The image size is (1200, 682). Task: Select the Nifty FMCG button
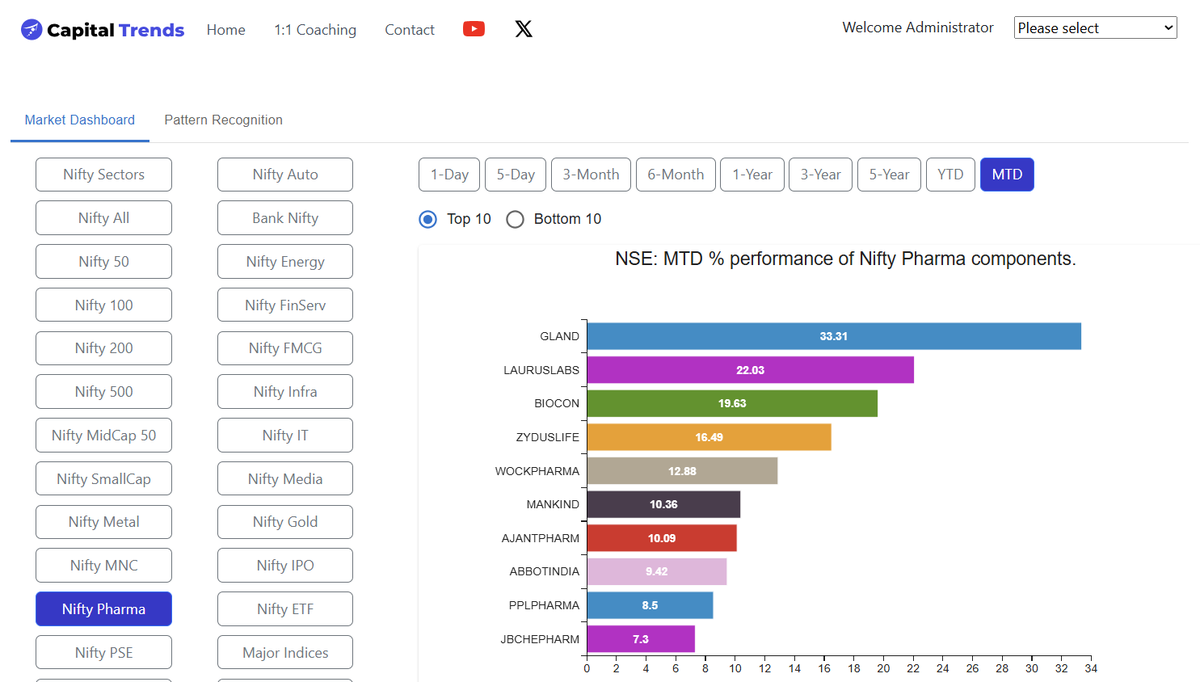285,348
